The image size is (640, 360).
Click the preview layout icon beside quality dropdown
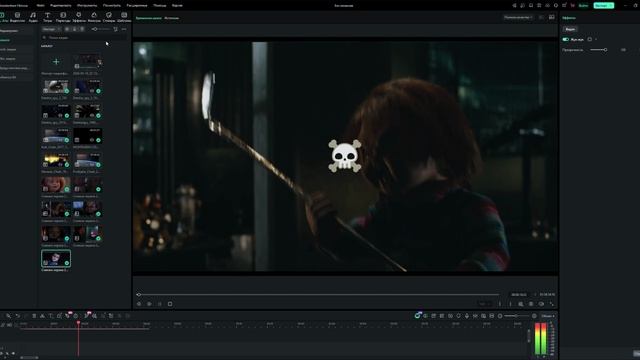551,18
